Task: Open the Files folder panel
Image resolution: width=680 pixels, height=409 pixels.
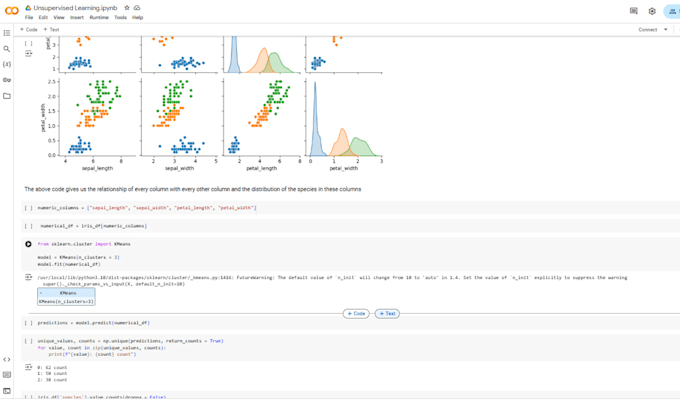Action: click(x=7, y=96)
